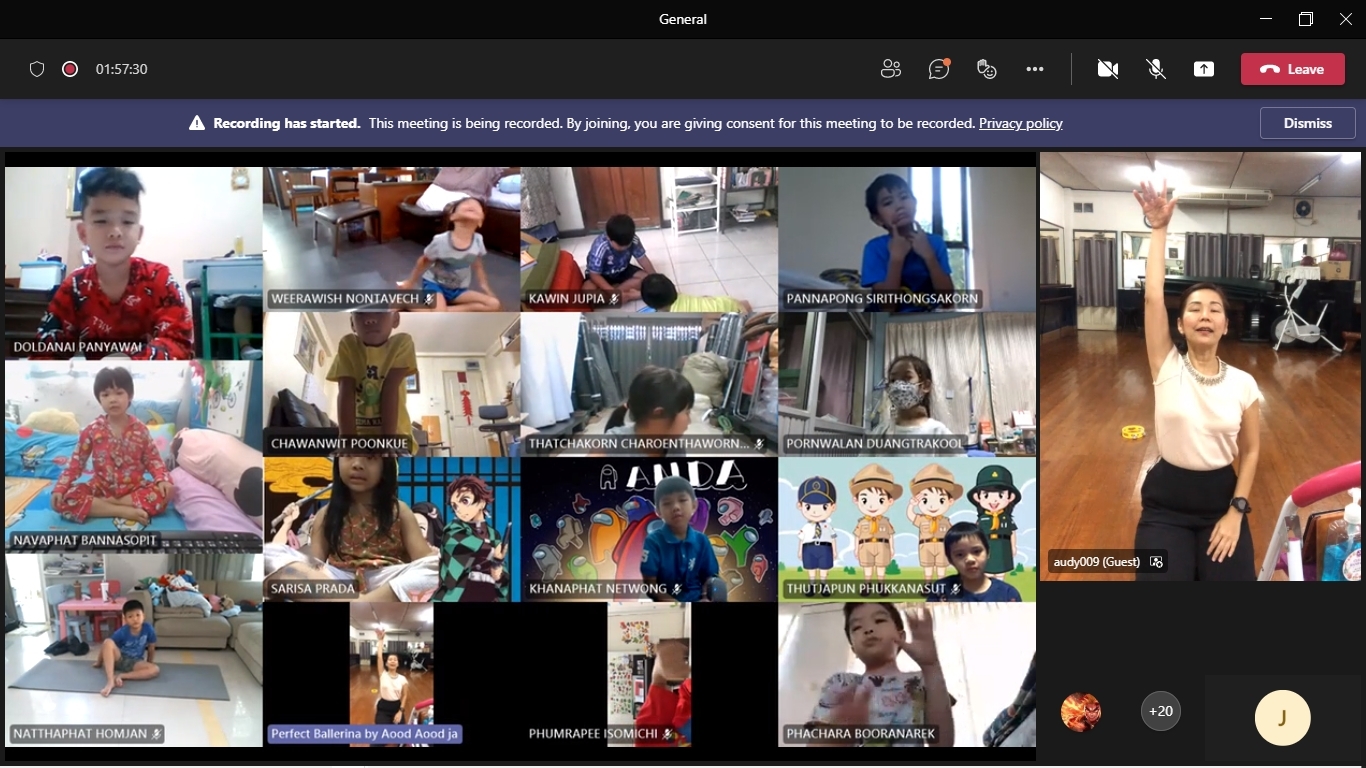The height and width of the screenshot is (768, 1366).
Task: Restore down the Teams window
Action: coord(1305,19)
